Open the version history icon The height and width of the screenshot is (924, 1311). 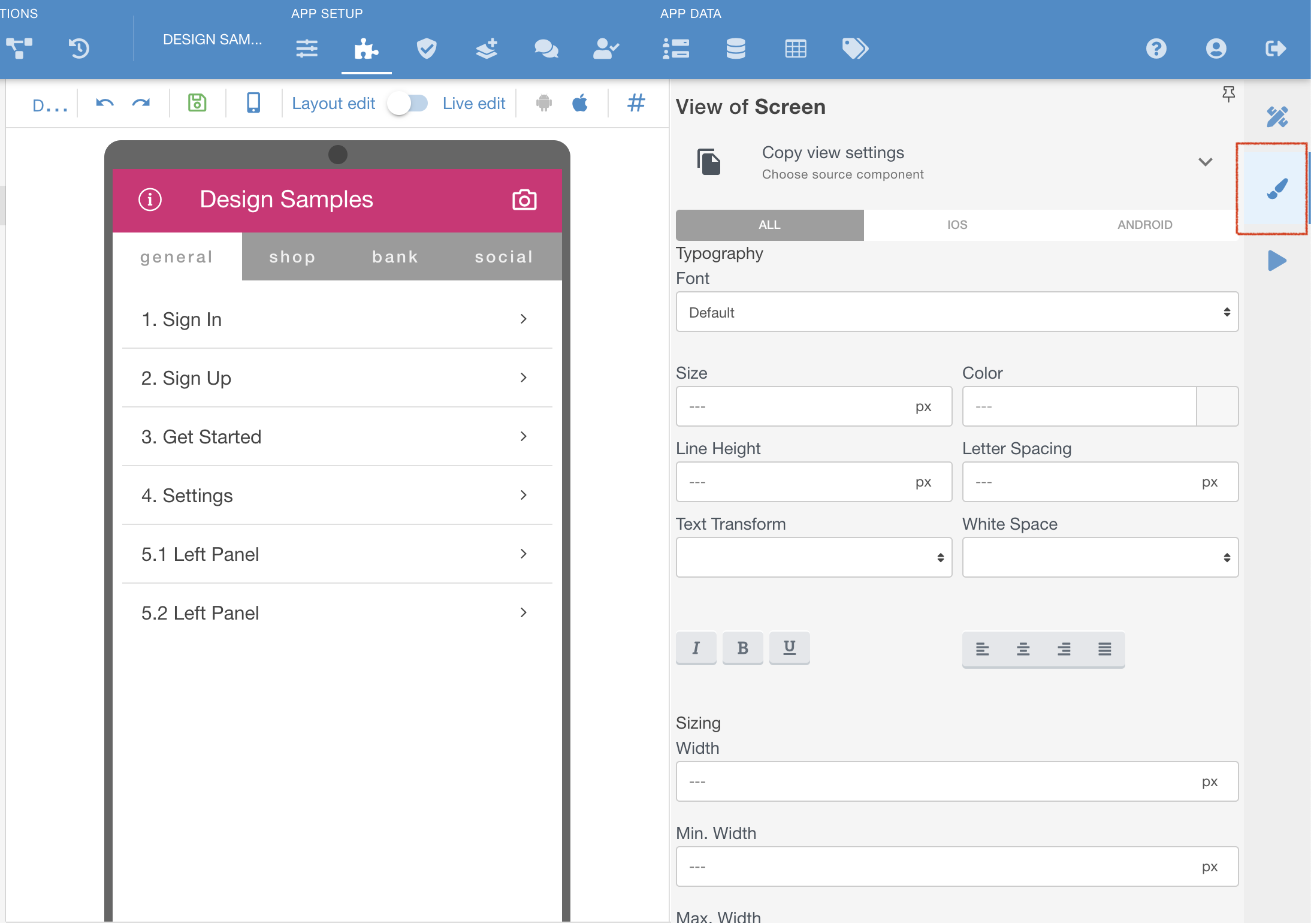click(x=79, y=48)
